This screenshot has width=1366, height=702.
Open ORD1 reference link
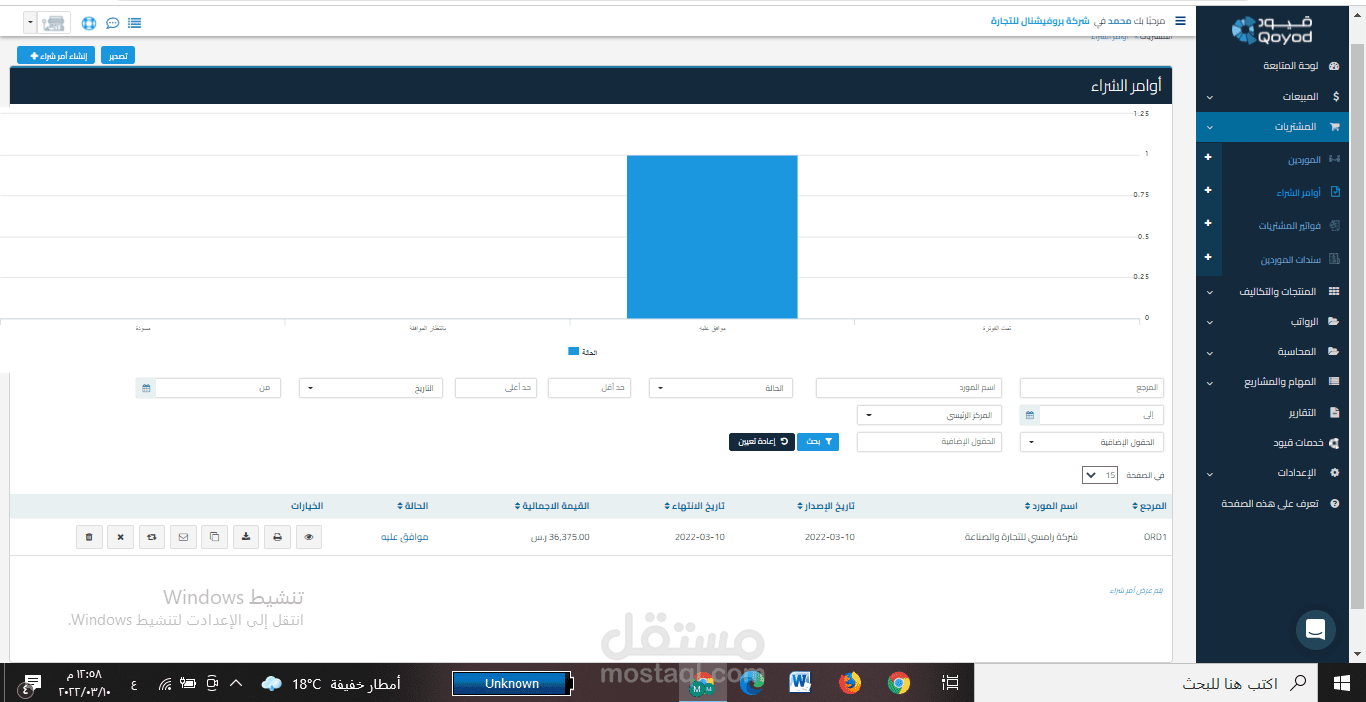(x=1155, y=537)
